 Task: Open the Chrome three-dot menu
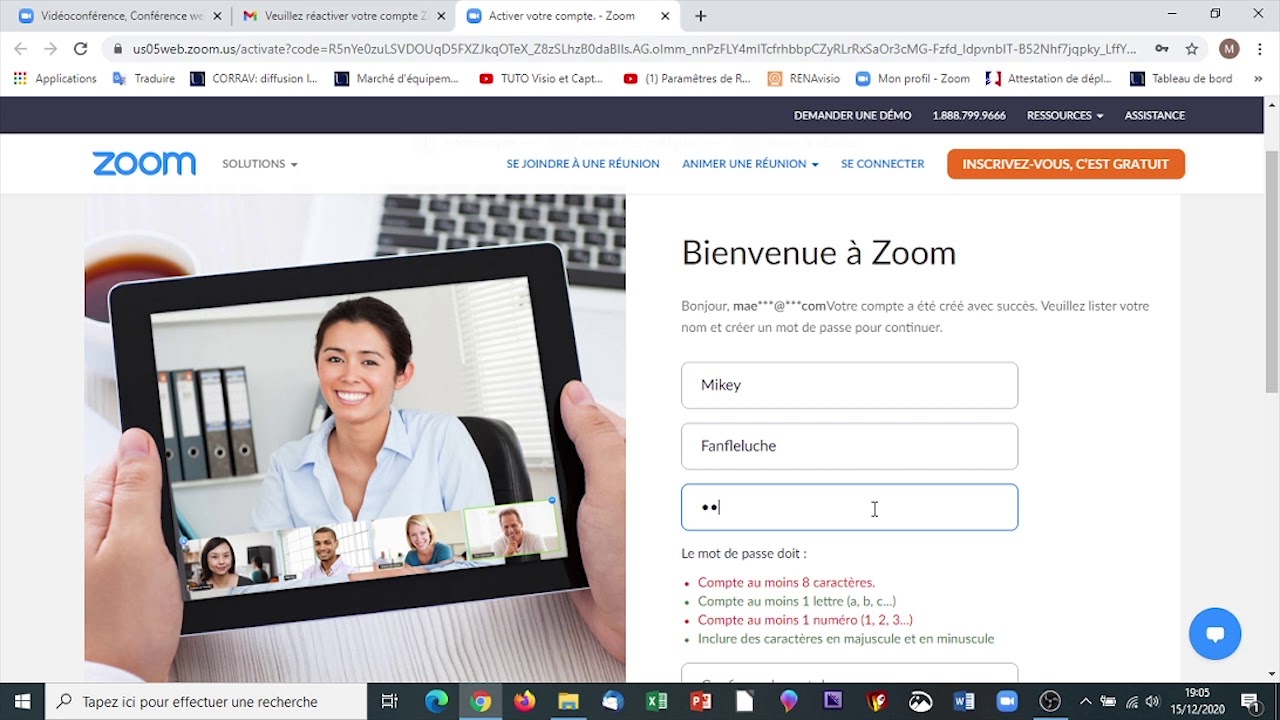(x=1259, y=48)
